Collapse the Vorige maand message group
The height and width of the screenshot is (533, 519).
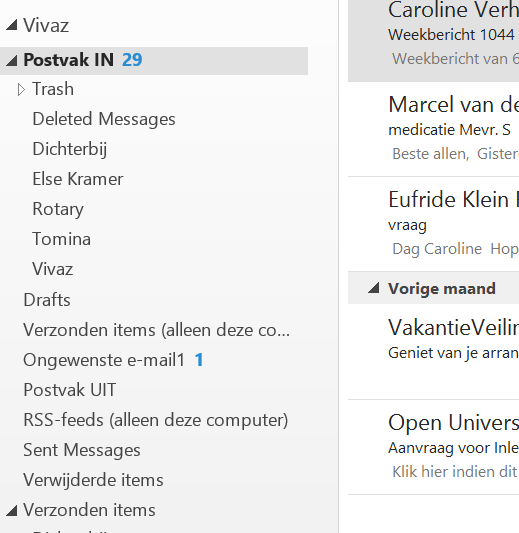pos(374,288)
